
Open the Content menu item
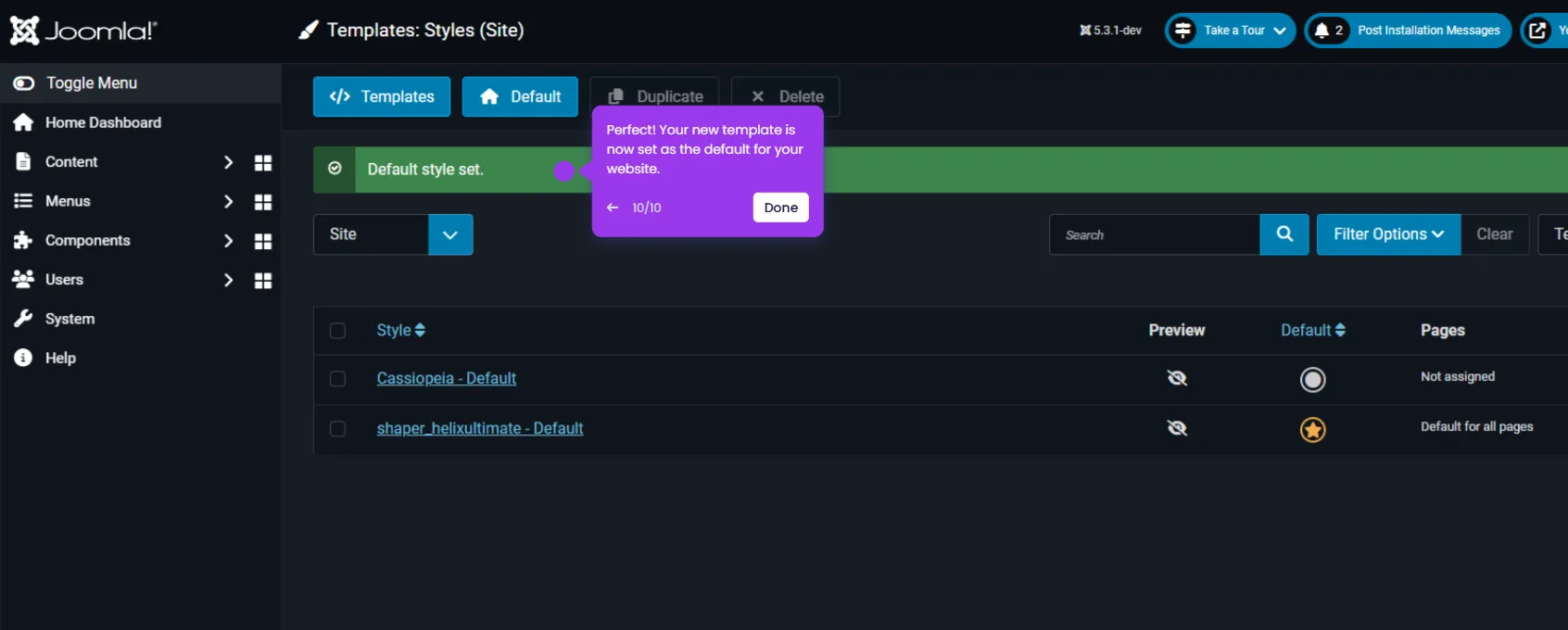(x=71, y=162)
